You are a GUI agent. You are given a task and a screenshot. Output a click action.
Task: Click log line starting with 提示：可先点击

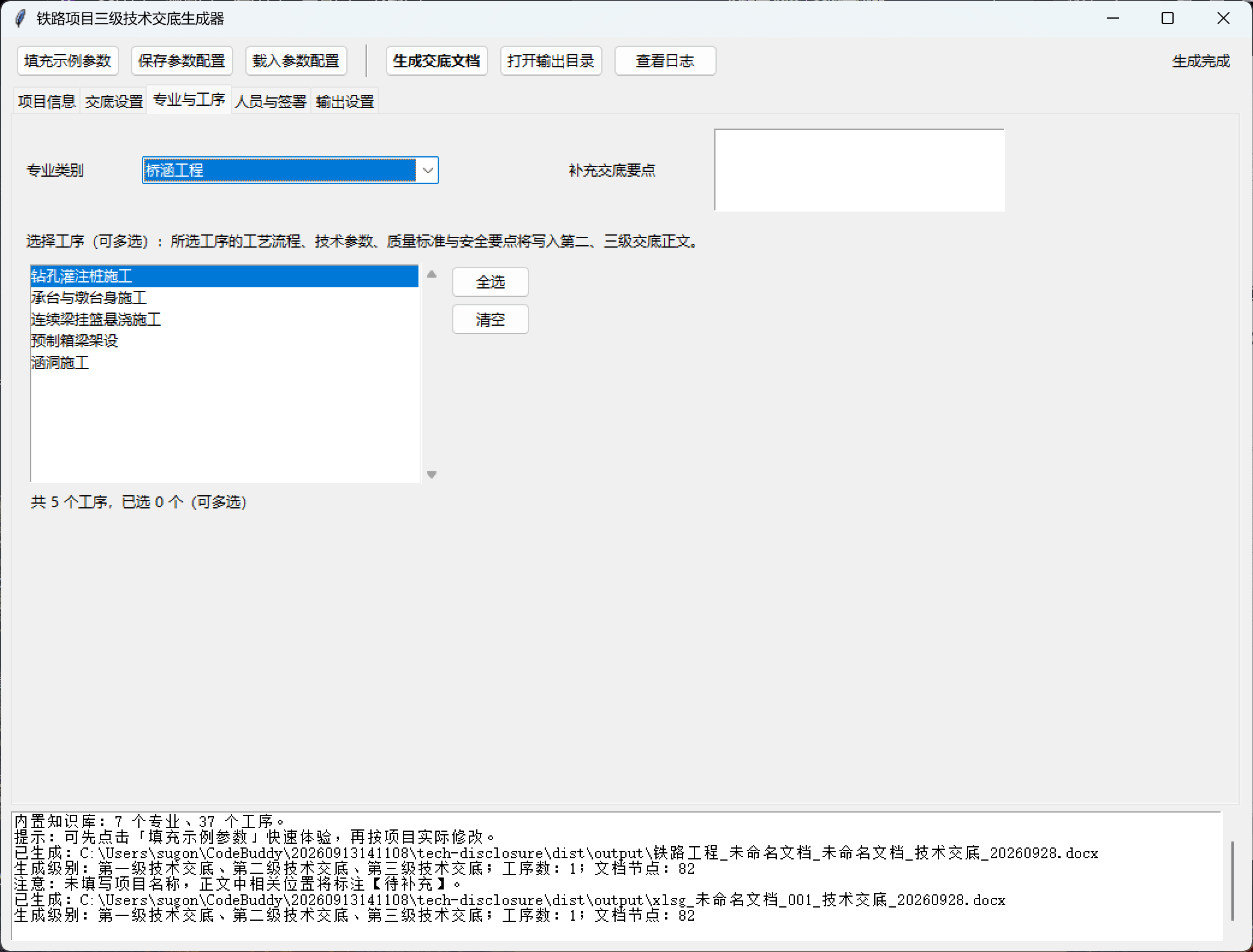point(256,837)
